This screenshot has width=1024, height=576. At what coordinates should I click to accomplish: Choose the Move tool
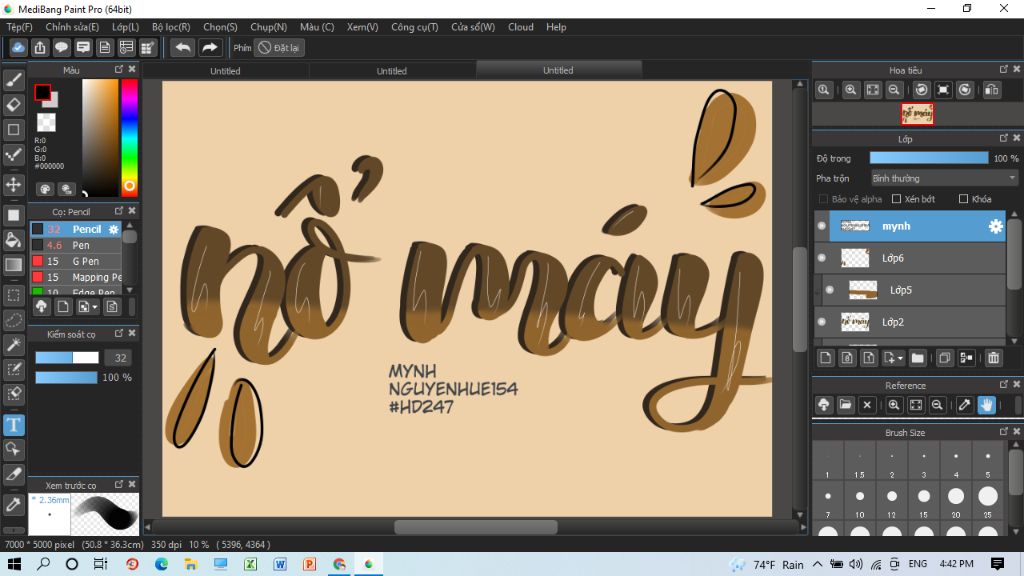(14, 185)
